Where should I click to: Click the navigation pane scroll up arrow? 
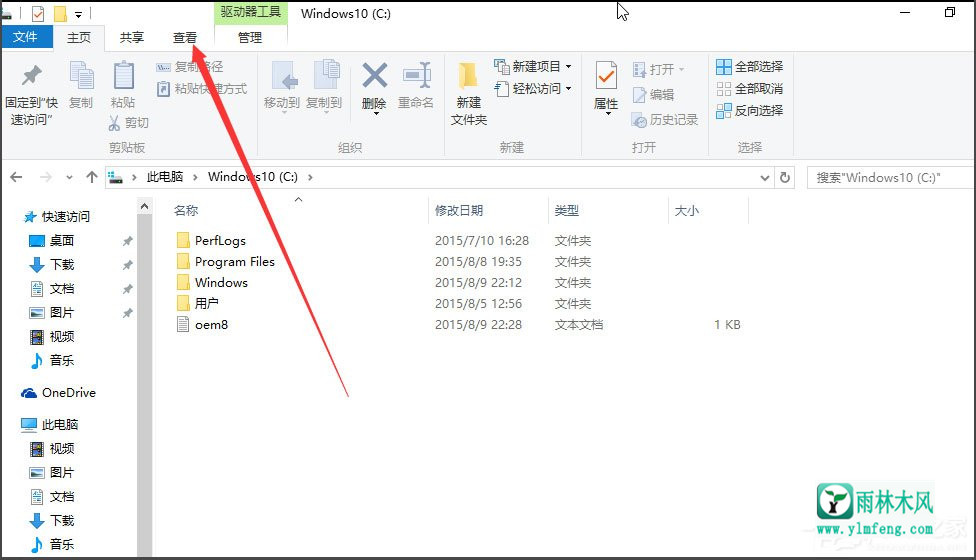(x=144, y=206)
